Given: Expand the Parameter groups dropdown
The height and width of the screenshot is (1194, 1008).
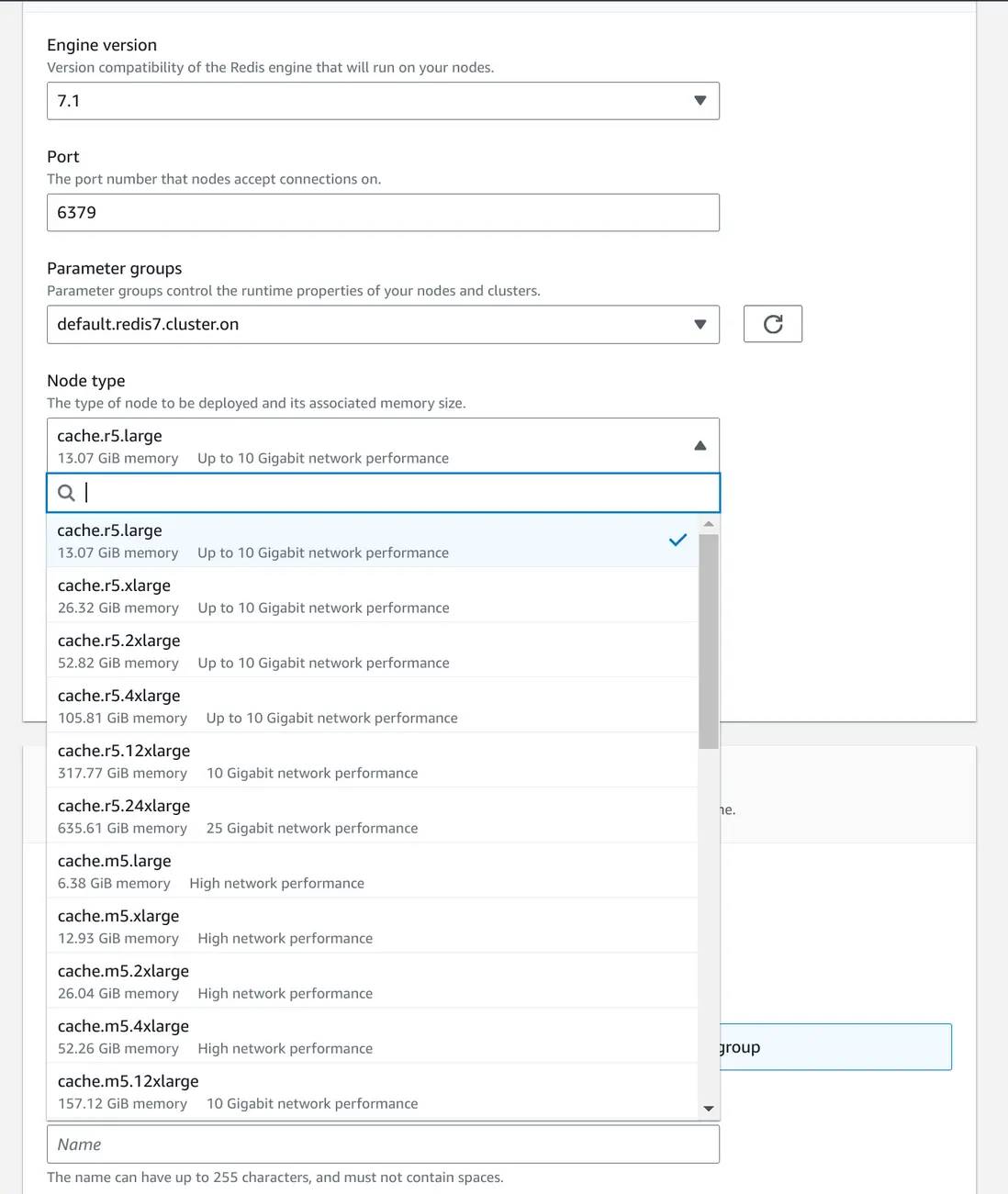Looking at the screenshot, I should (383, 324).
